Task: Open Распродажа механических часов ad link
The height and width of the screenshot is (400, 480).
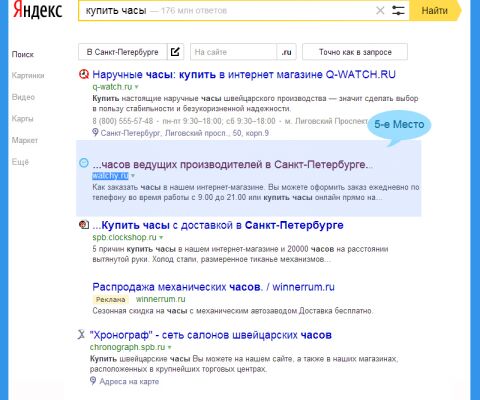Action: 213,287
